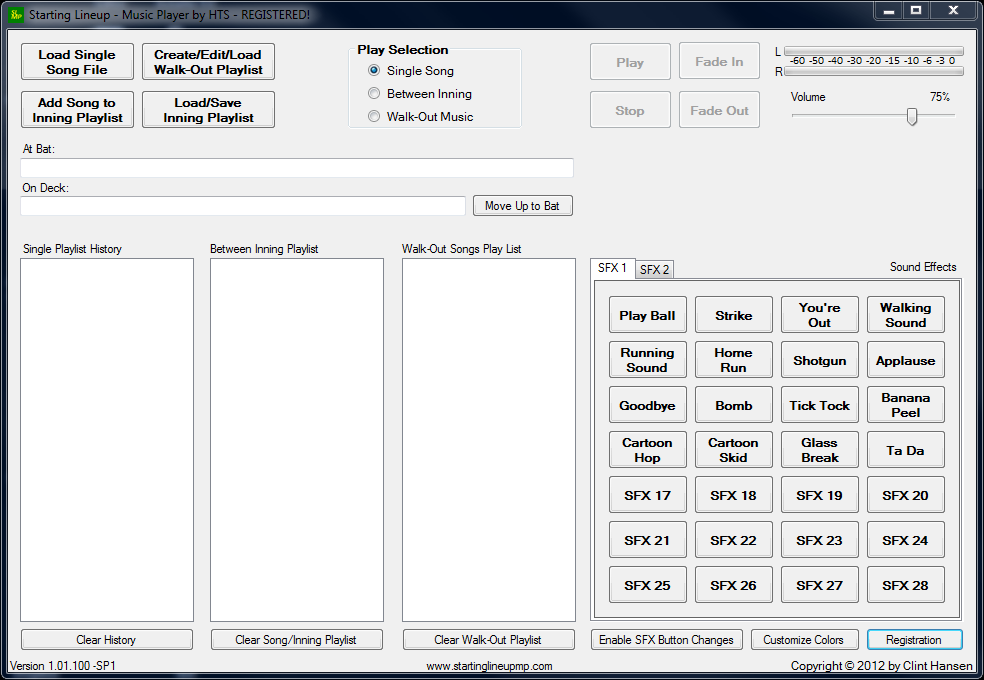This screenshot has height=680, width=984.
Task: Open the Customize Colors dialog
Action: point(804,639)
